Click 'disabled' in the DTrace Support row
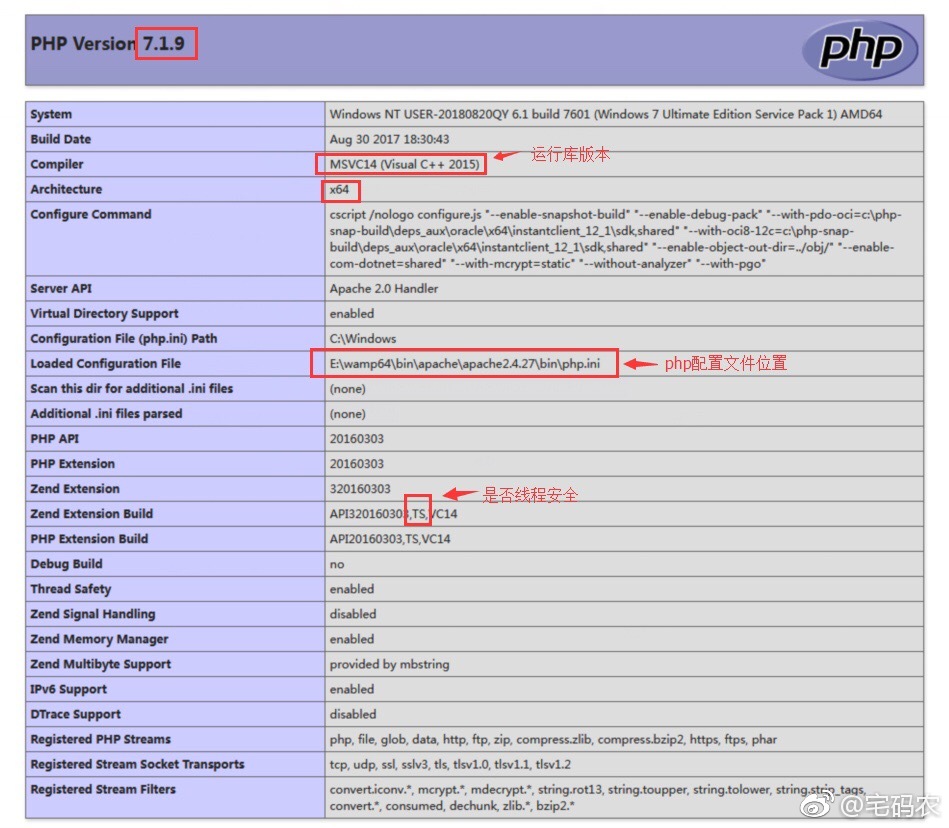The height and width of the screenshot is (828, 949). 353,714
